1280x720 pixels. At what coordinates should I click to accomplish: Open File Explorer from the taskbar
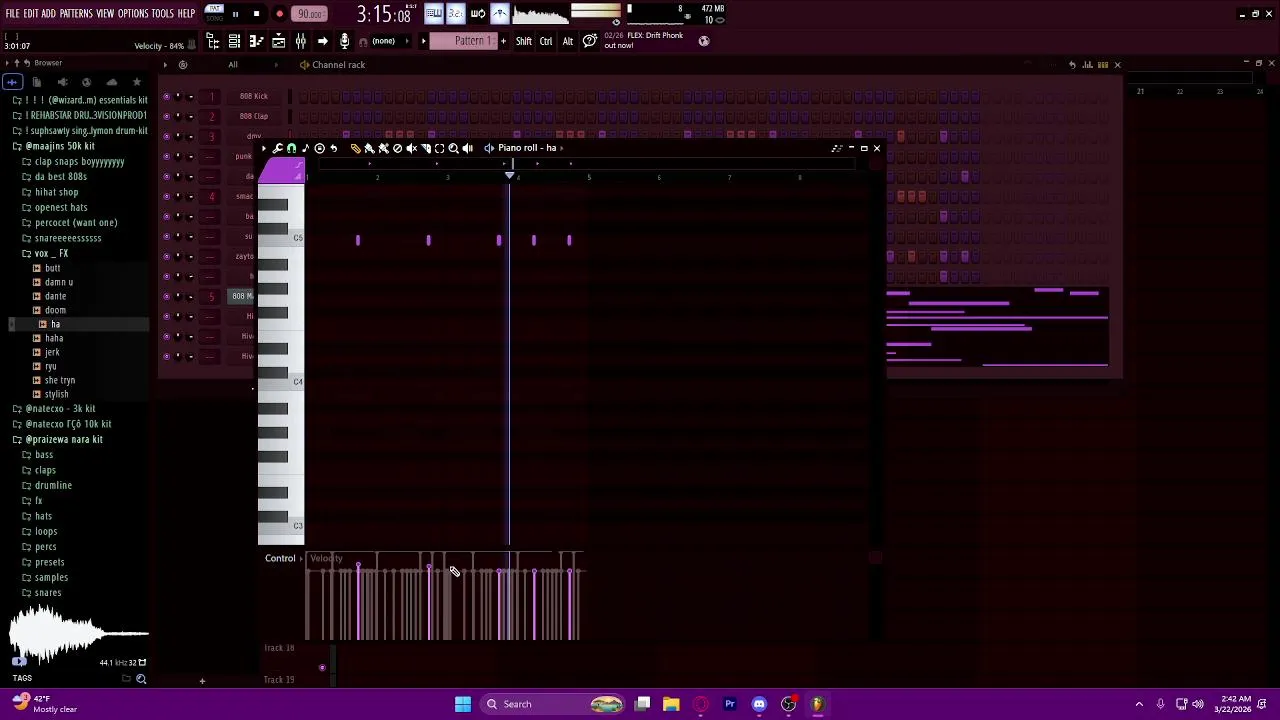(x=671, y=704)
